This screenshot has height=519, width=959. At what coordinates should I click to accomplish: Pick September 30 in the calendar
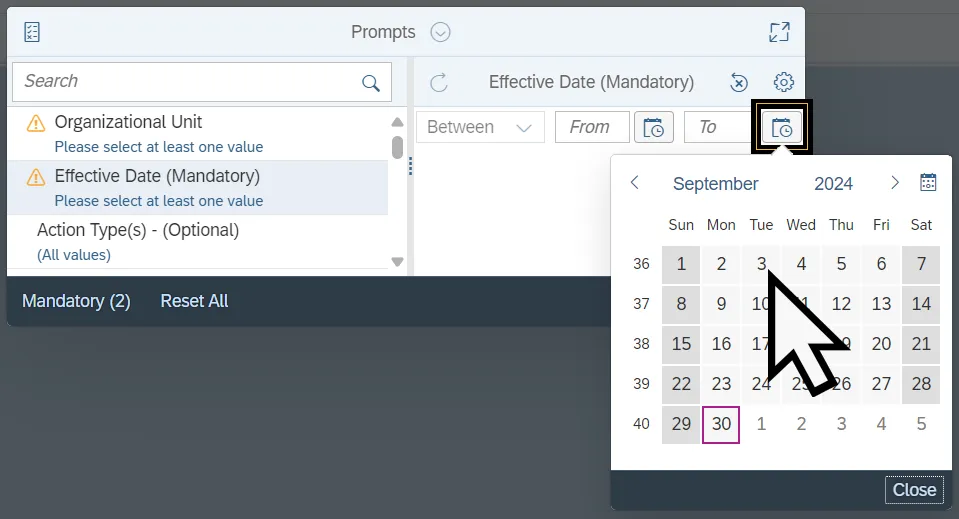(x=721, y=424)
